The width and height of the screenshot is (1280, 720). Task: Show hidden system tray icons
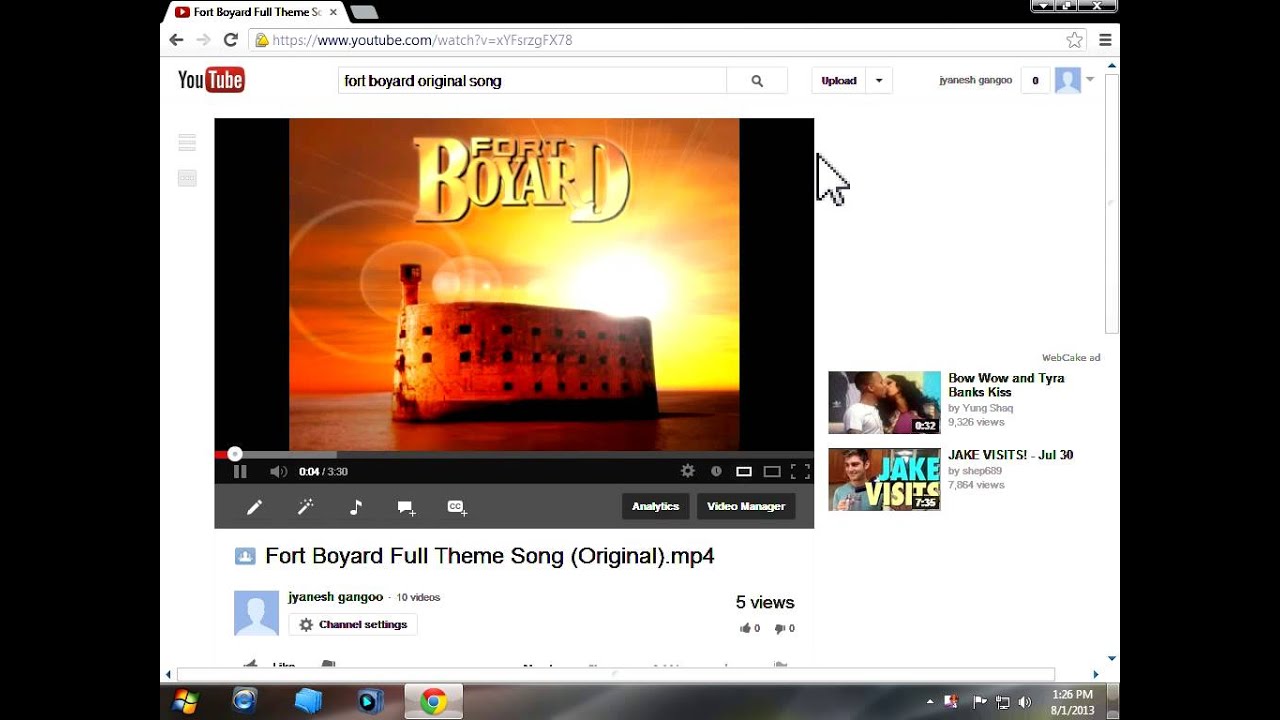[930, 702]
